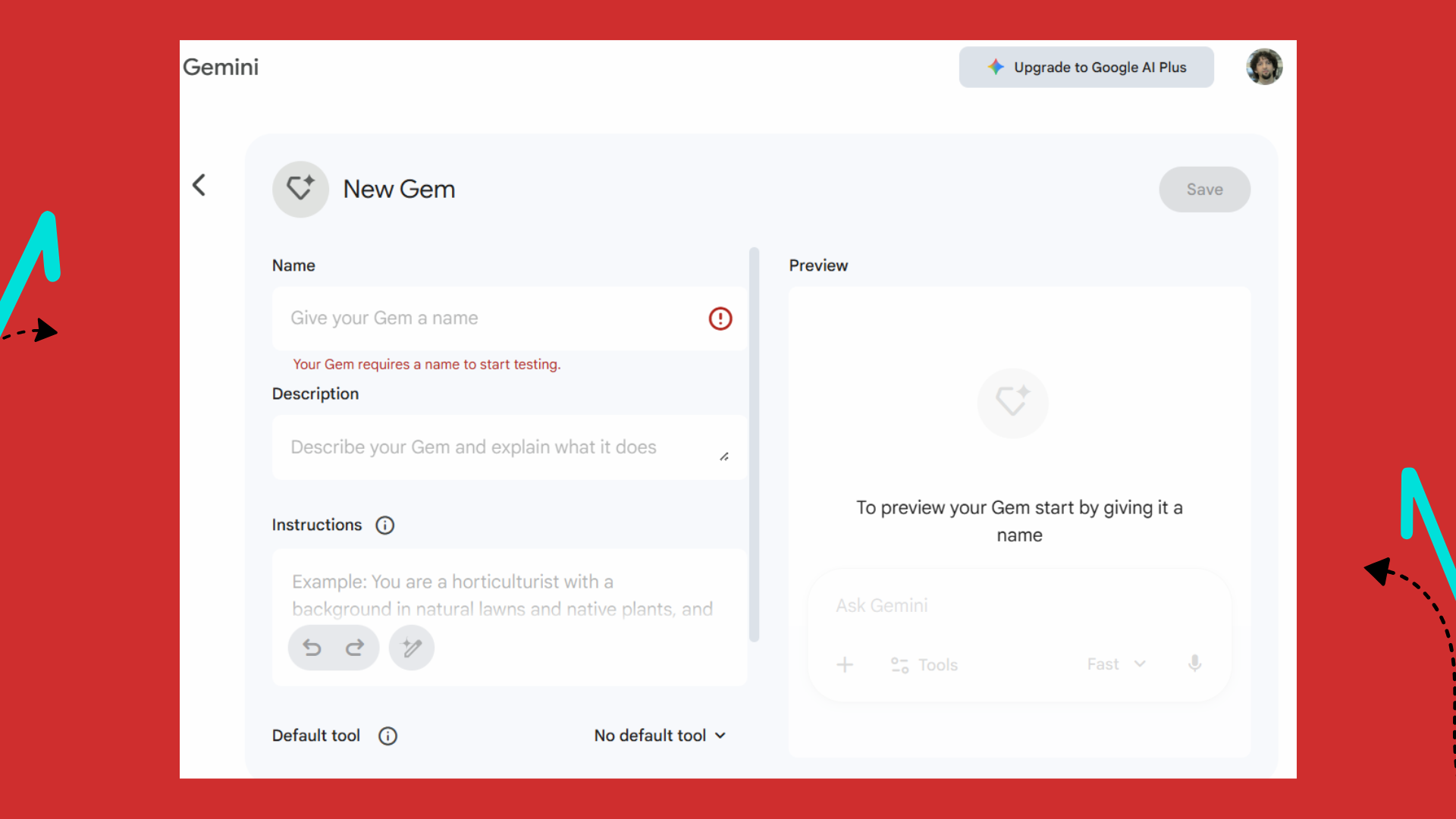This screenshot has width=1456, height=819.
Task: Click the undo arrow in Instructions
Action: (312, 648)
